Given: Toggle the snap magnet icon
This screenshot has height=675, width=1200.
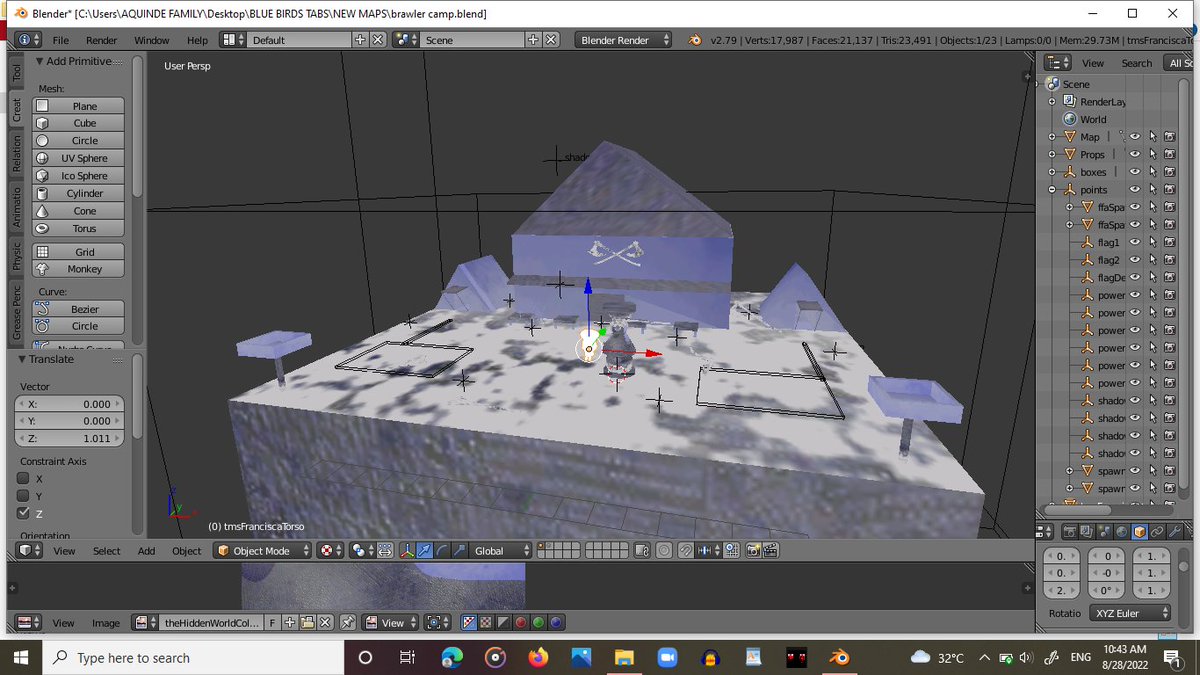Looking at the screenshot, I should click(685, 551).
